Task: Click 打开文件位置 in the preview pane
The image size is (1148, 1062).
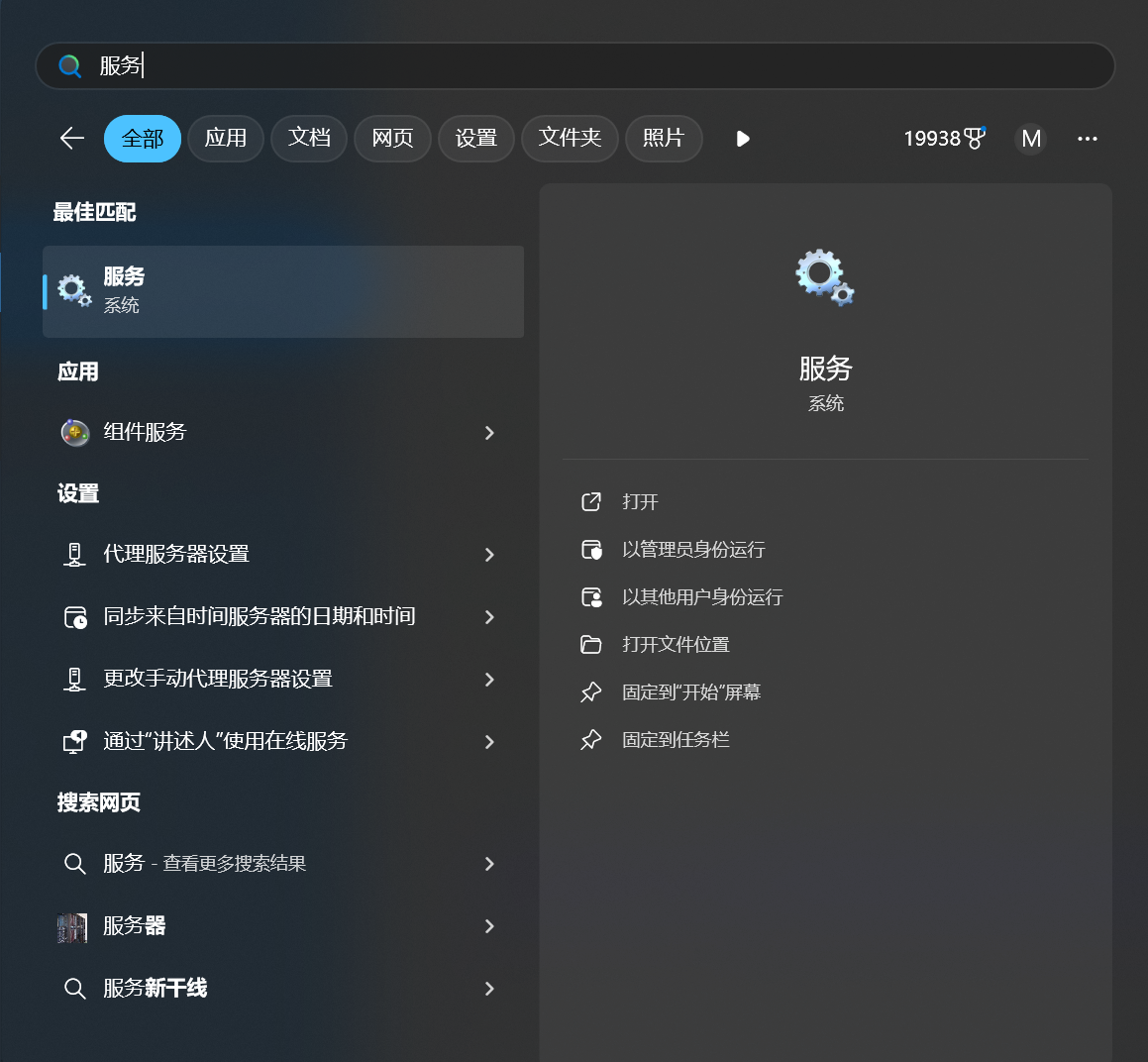Action: 675,645
